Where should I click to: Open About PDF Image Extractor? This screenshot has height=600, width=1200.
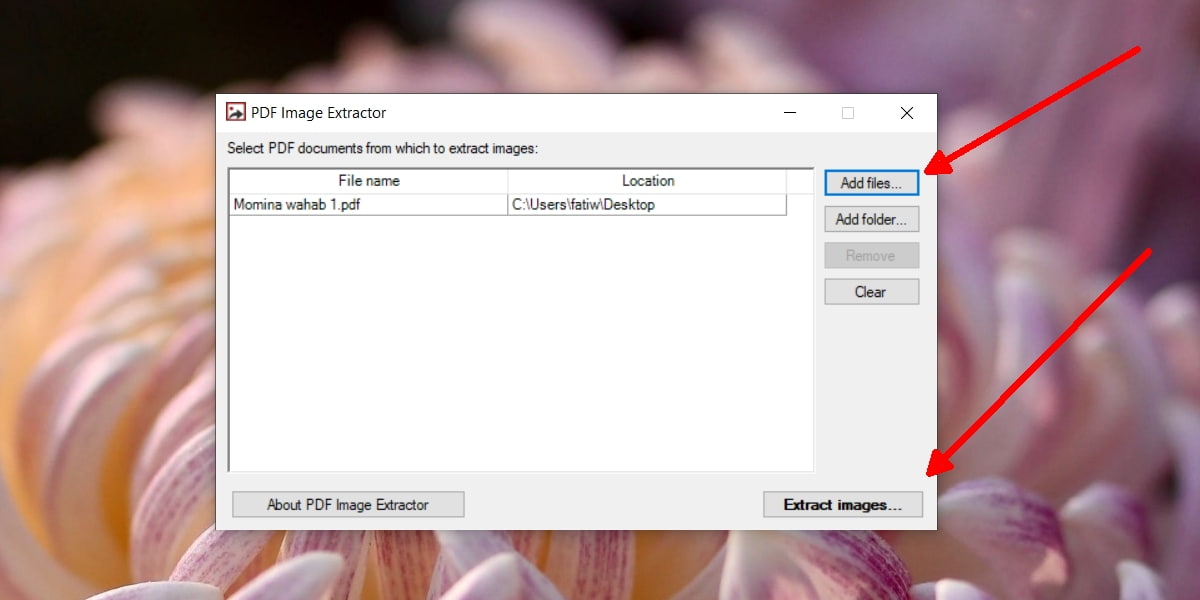click(x=348, y=505)
